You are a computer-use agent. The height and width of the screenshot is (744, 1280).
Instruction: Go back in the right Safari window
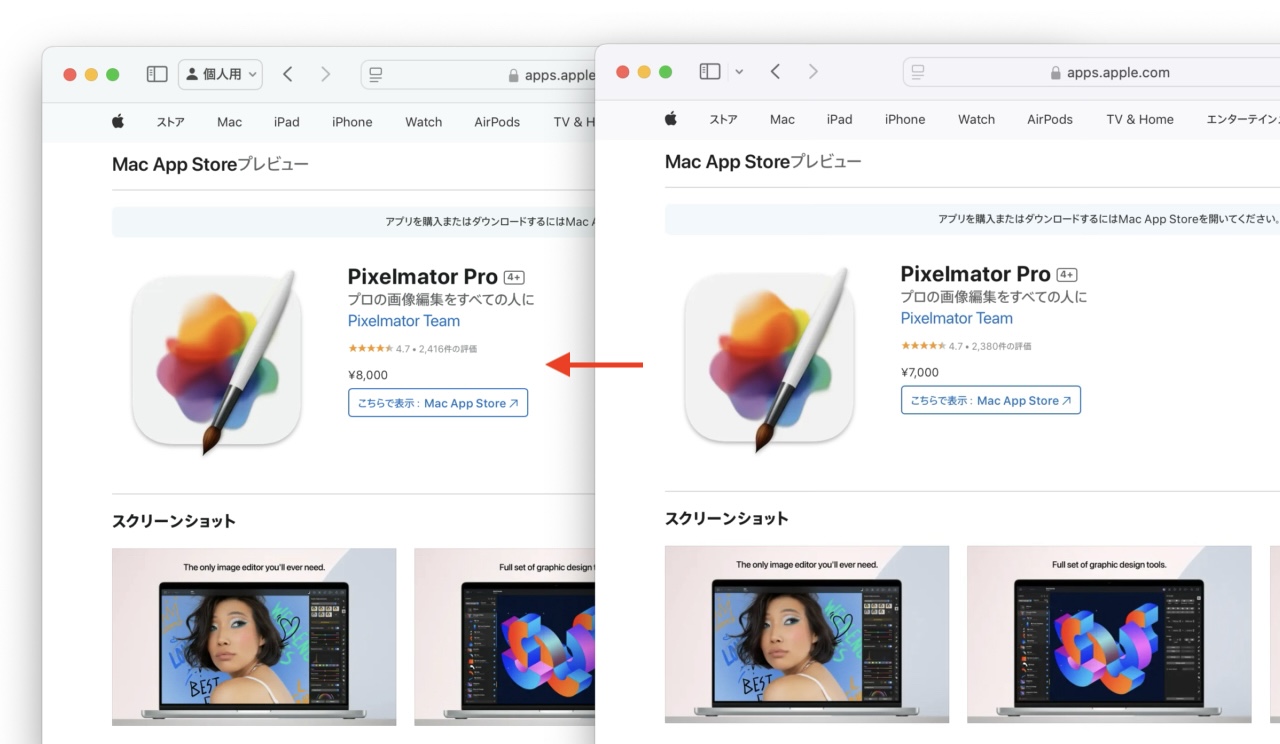775,71
